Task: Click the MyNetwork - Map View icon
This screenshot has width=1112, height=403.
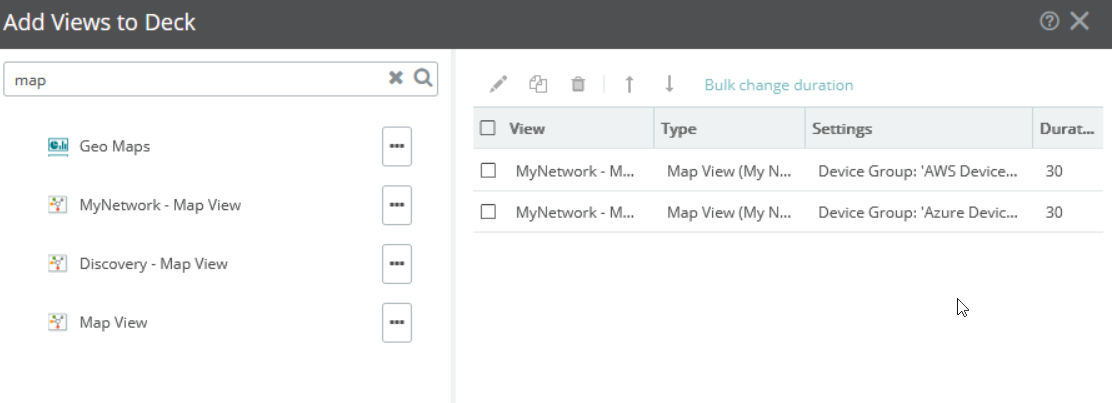Action: pos(57,205)
